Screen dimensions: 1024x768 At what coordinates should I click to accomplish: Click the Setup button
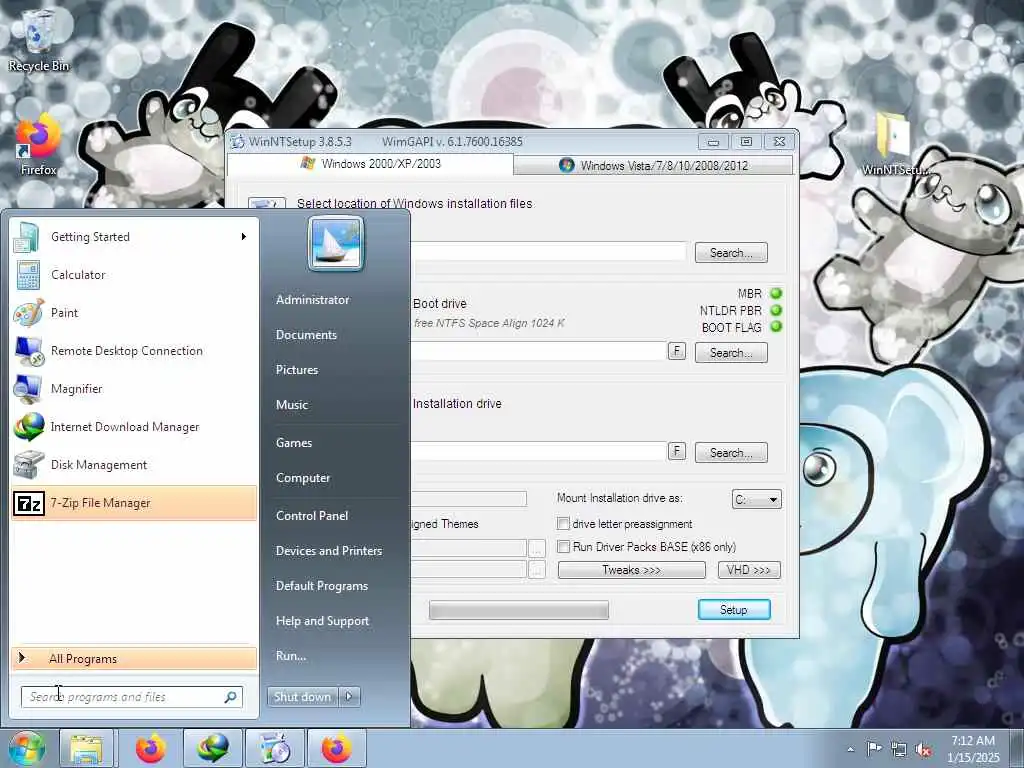[x=734, y=609]
